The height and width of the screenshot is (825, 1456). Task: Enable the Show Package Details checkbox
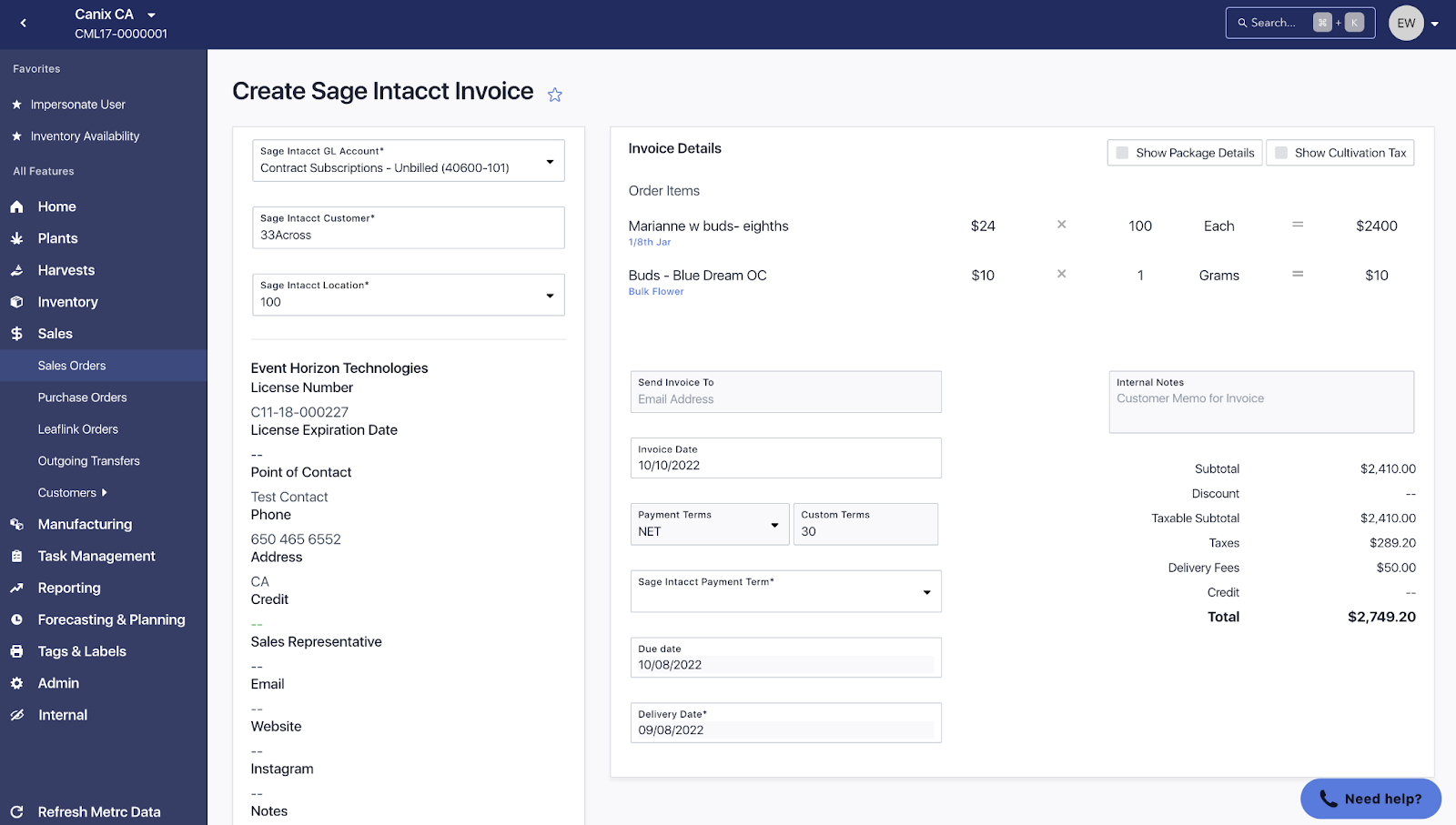pyautogui.click(x=1122, y=153)
